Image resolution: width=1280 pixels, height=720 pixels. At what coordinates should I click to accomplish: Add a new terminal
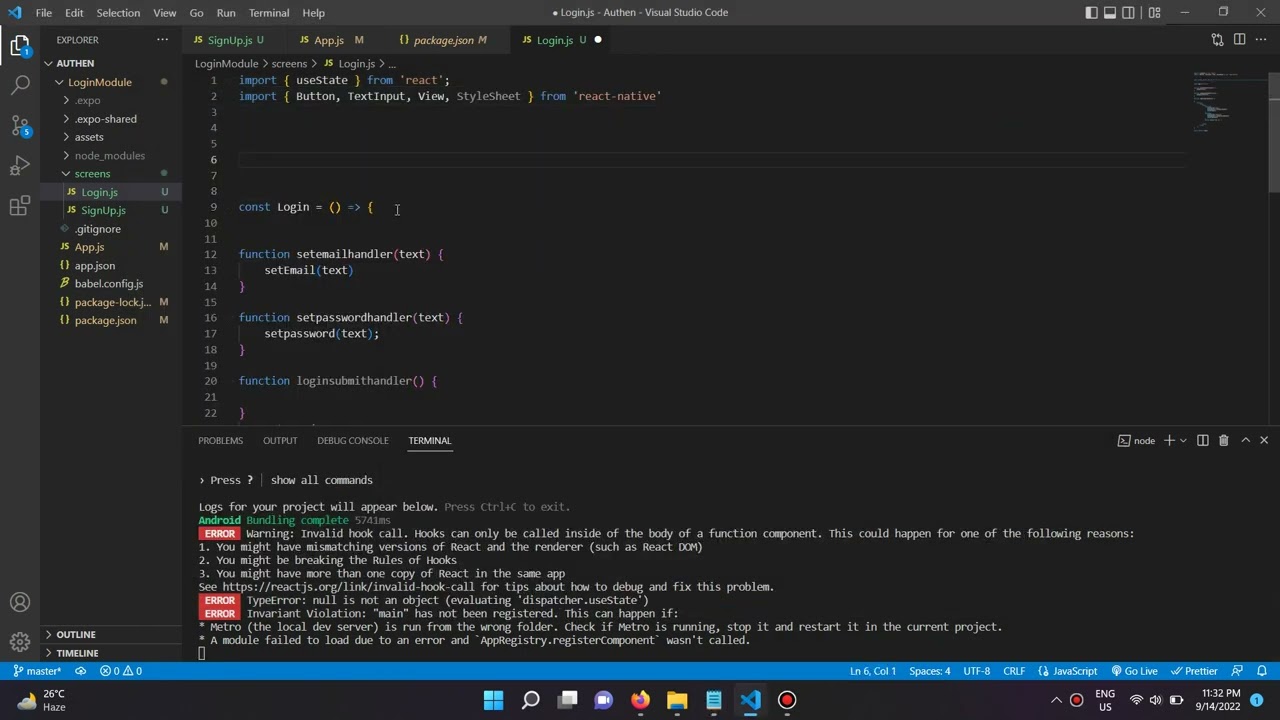(1169, 440)
